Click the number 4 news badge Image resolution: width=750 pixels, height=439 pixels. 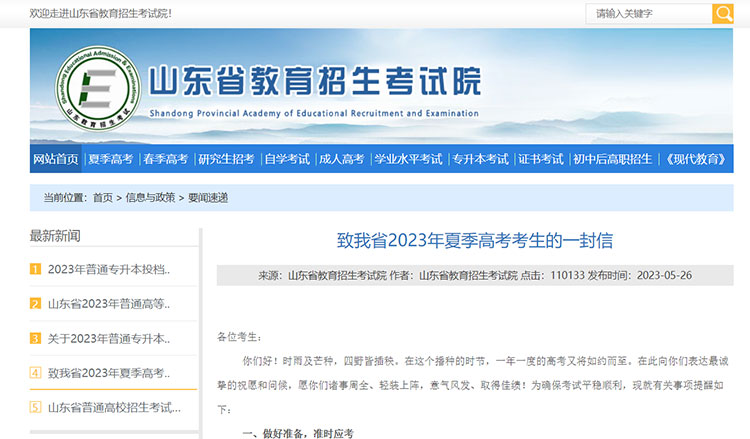tap(36, 373)
